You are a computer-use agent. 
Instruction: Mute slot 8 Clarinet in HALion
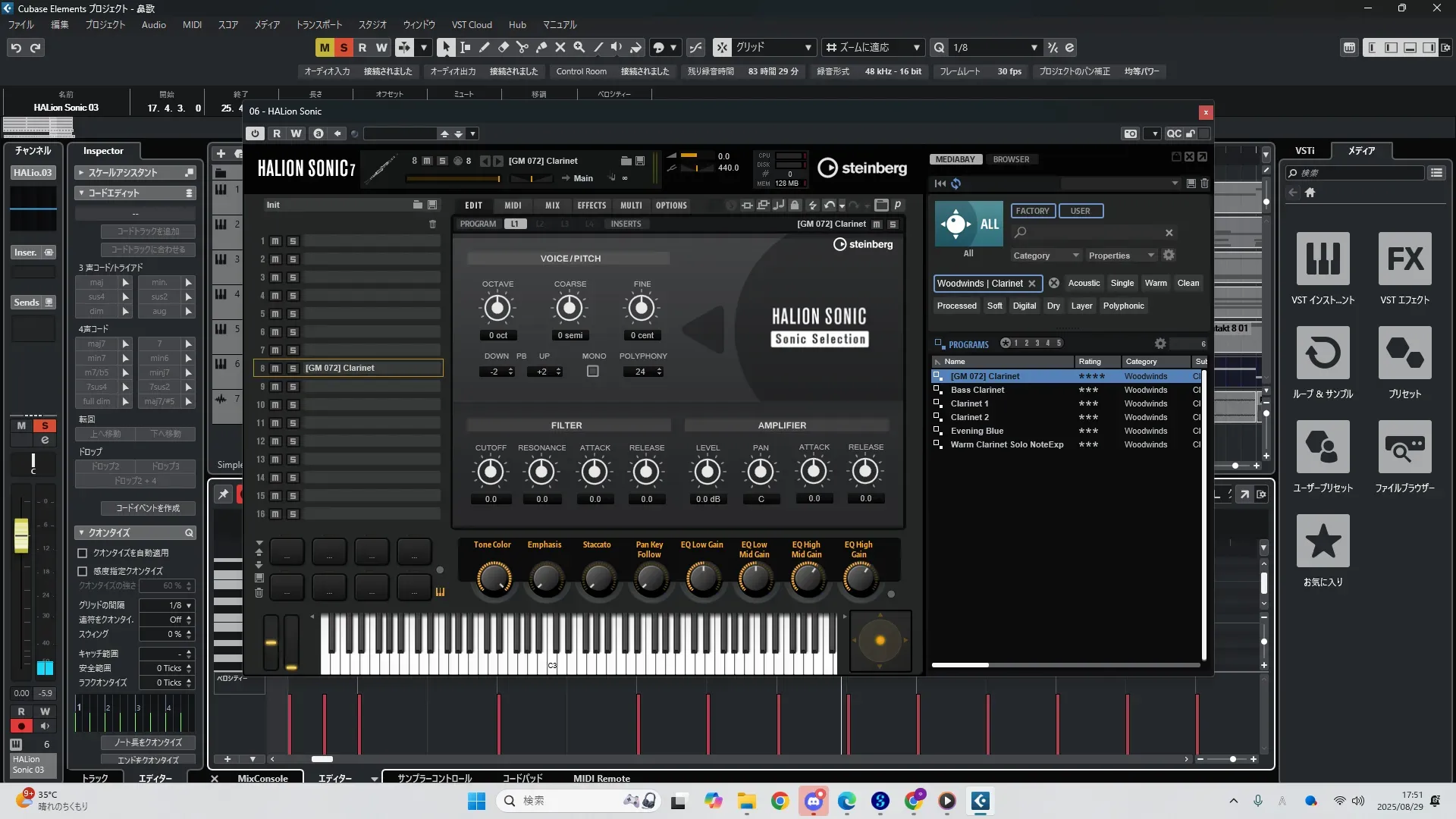click(x=275, y=369)
